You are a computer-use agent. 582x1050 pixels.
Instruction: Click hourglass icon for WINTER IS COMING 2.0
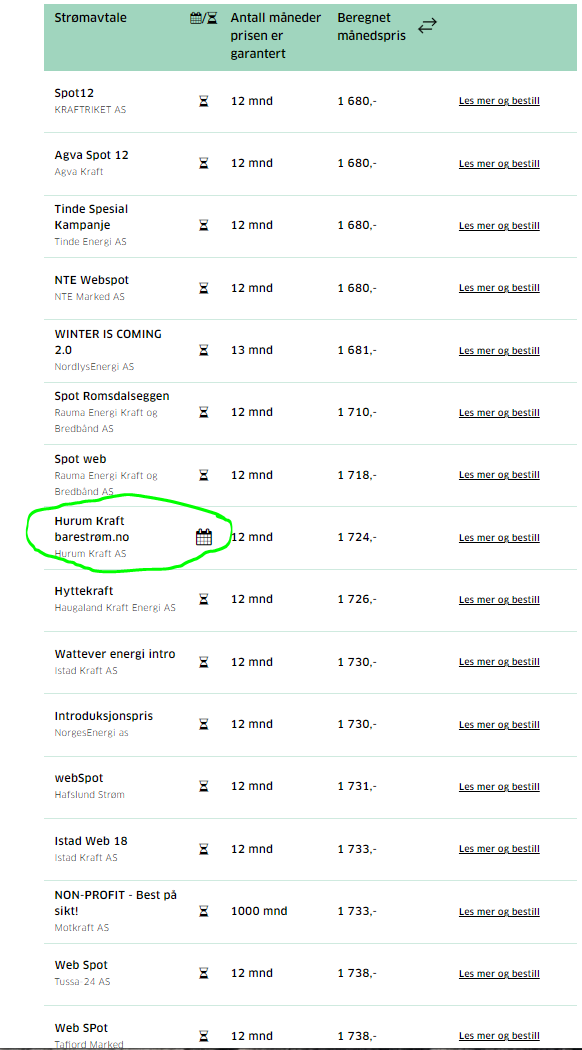[204, 350]
